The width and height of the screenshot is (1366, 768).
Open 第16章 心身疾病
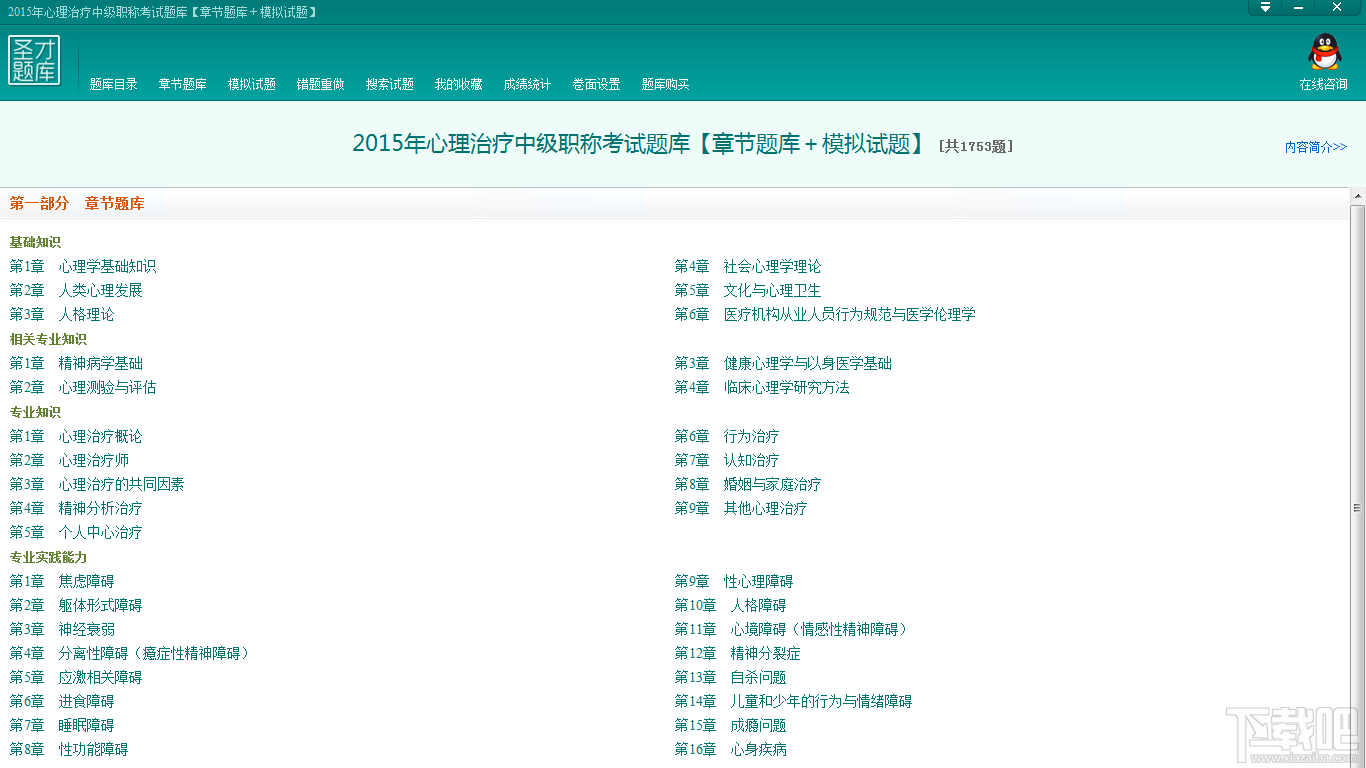coord(730,749)
